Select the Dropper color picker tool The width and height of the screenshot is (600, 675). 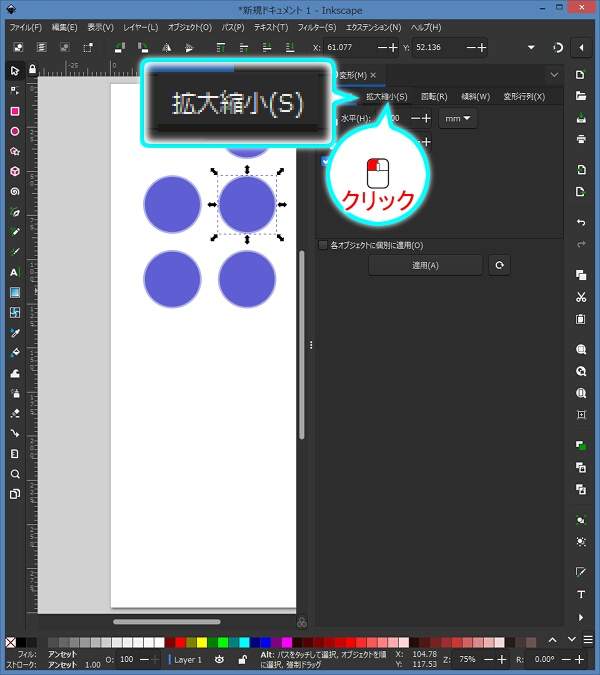[15, 333]
